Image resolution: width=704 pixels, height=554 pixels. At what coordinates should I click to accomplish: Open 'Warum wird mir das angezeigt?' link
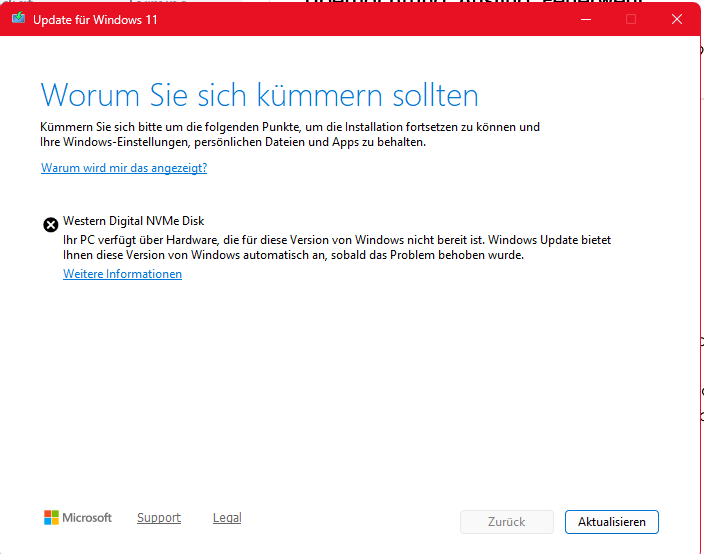[x=124, y=168]
